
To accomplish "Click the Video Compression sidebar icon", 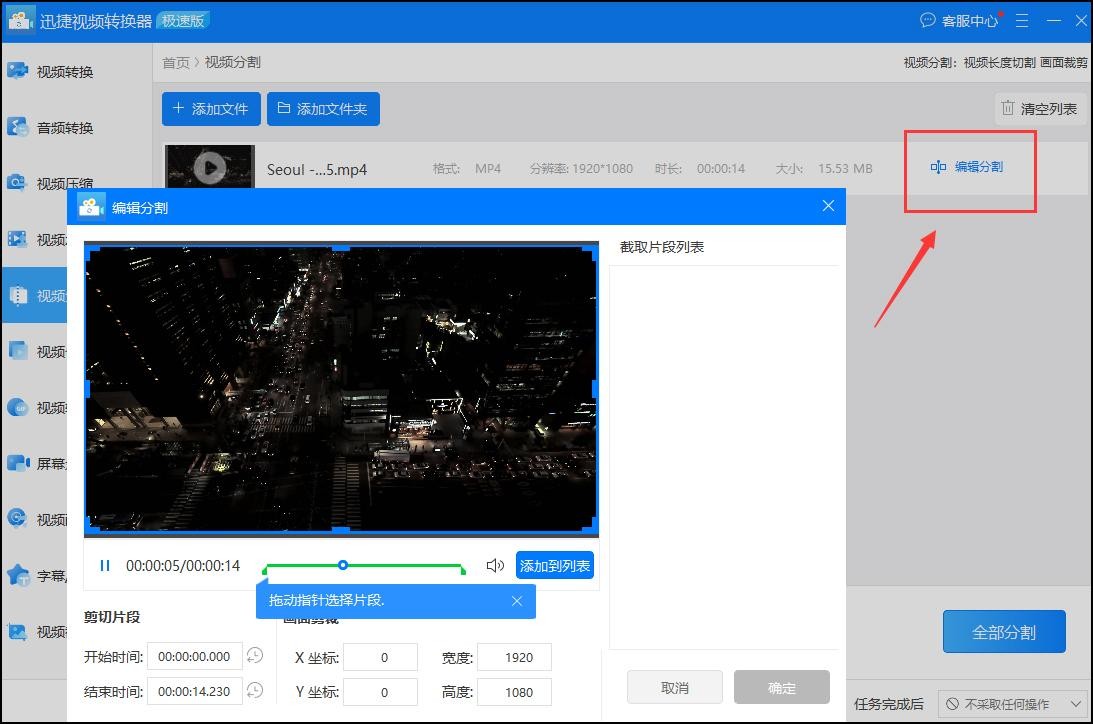I will pos(17,183).
